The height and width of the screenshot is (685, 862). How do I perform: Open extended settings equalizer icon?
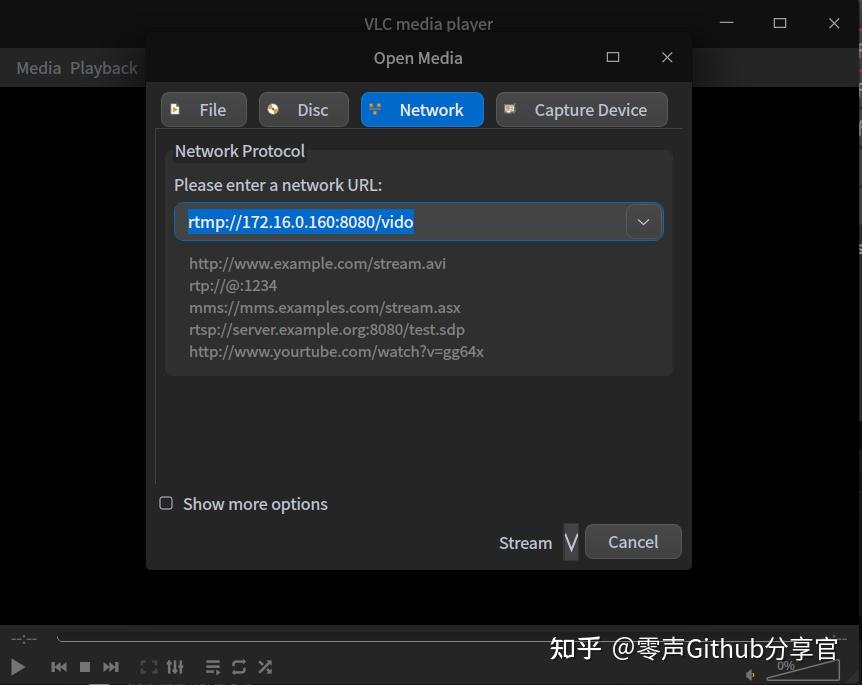(x=175, y=666)
